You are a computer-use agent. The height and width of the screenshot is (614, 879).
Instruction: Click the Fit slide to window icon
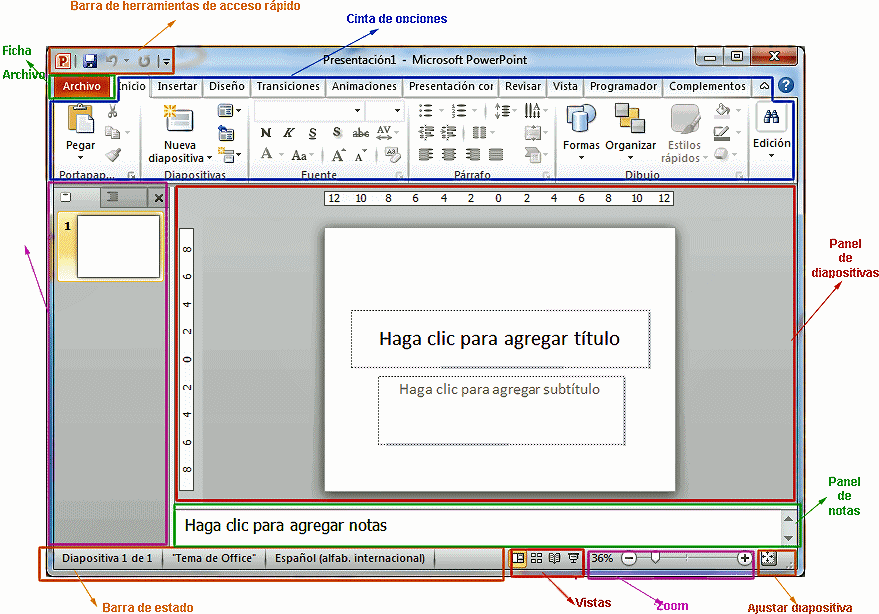[x=769, y=558]
